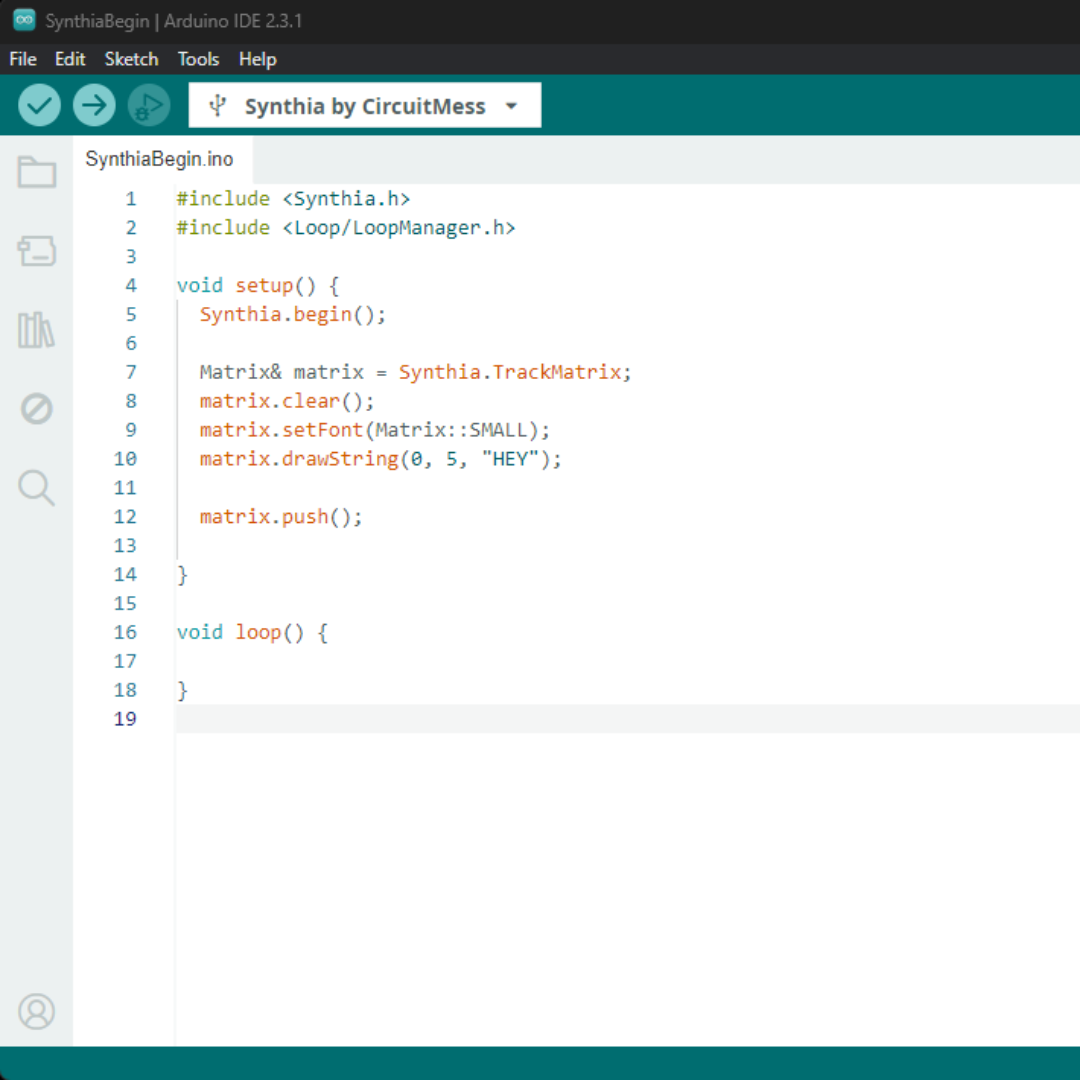Open the Debug sidebar panel icon

[x=37, y=409]
